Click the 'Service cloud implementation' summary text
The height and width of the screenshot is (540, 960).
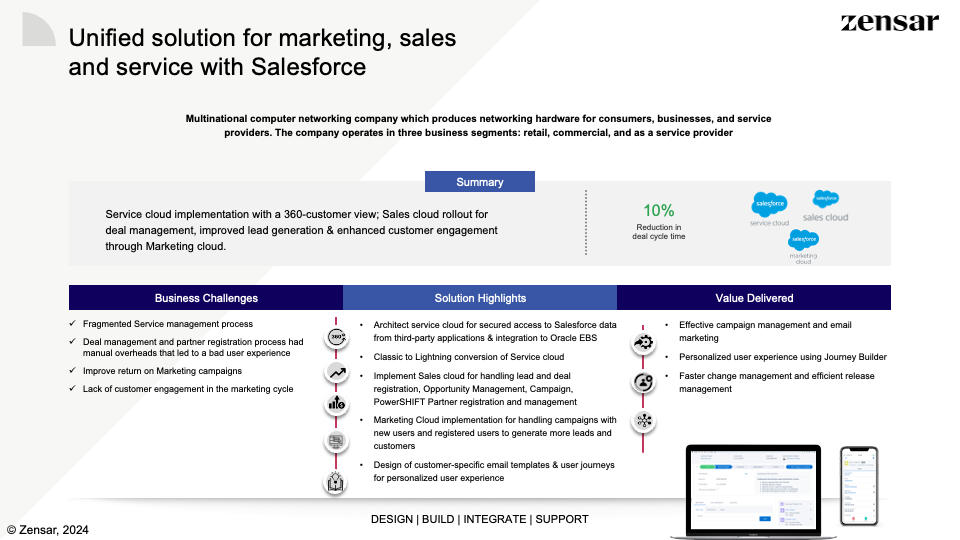coord(301,230)
